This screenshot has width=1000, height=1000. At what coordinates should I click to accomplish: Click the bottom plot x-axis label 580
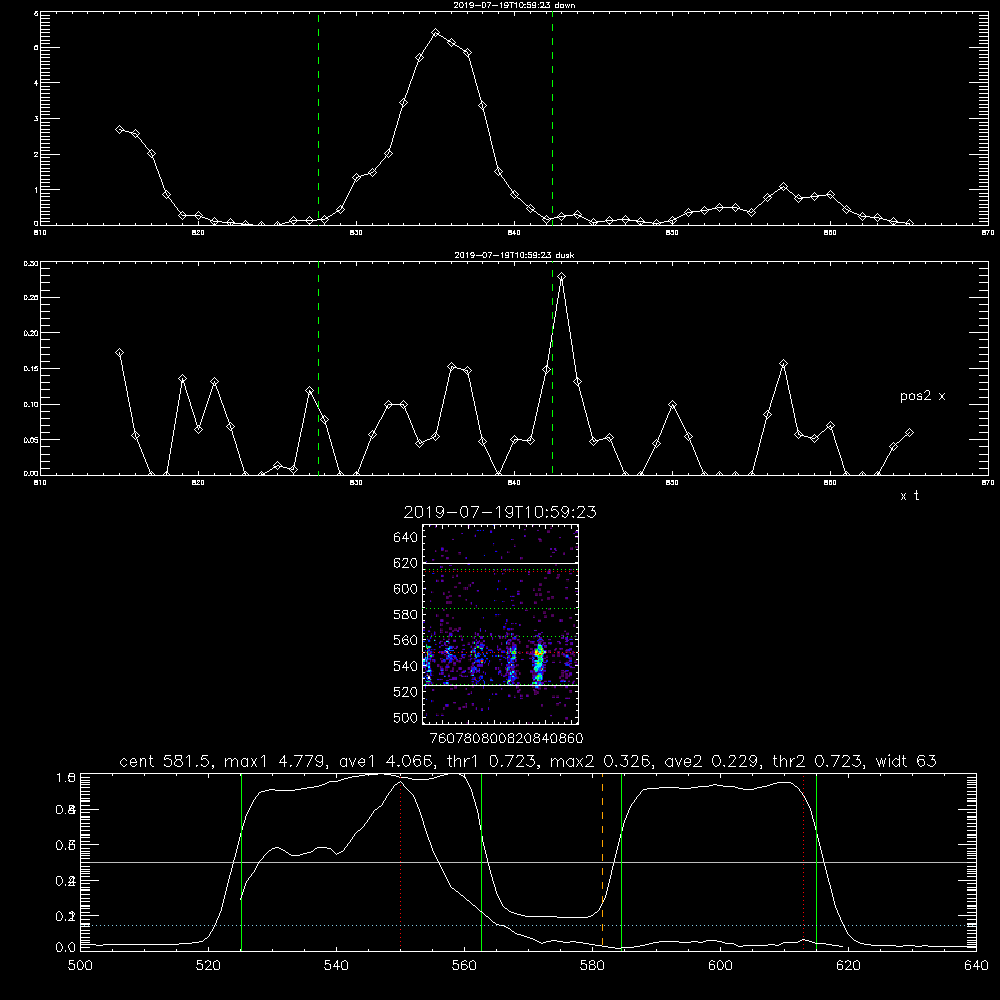tap(592, 966)
